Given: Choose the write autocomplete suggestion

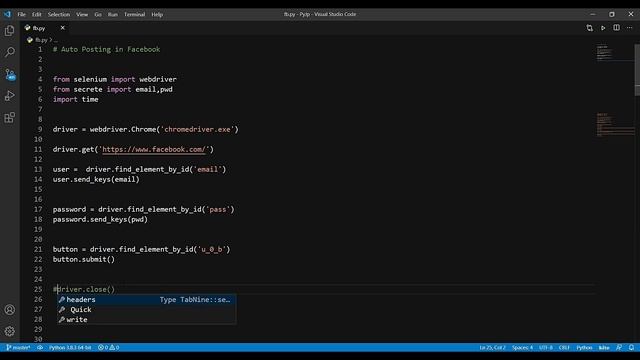Looking at the screenshot, I should pyautogui.click(x=146, y=320).
